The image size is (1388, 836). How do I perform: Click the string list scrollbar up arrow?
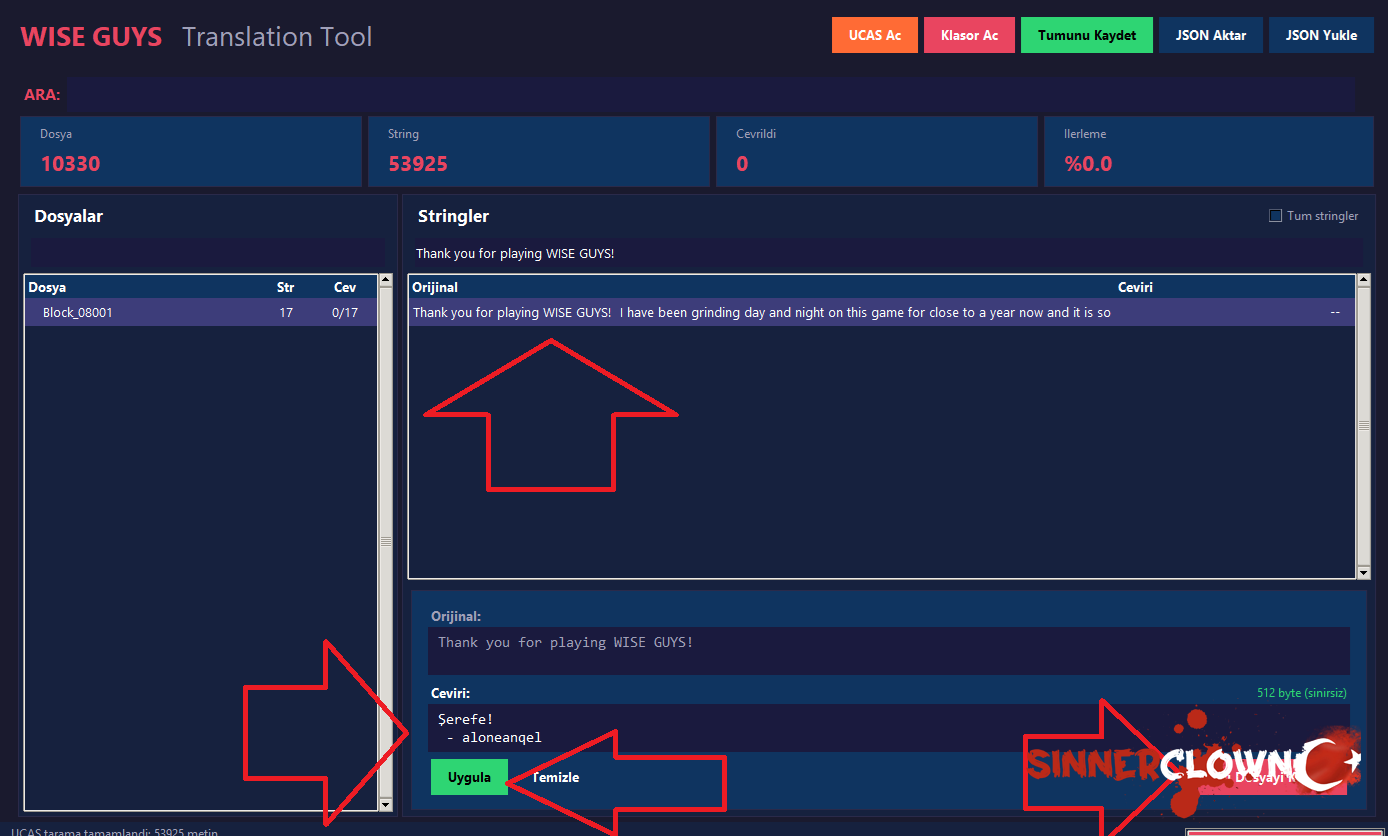[x=1363, y=282]
